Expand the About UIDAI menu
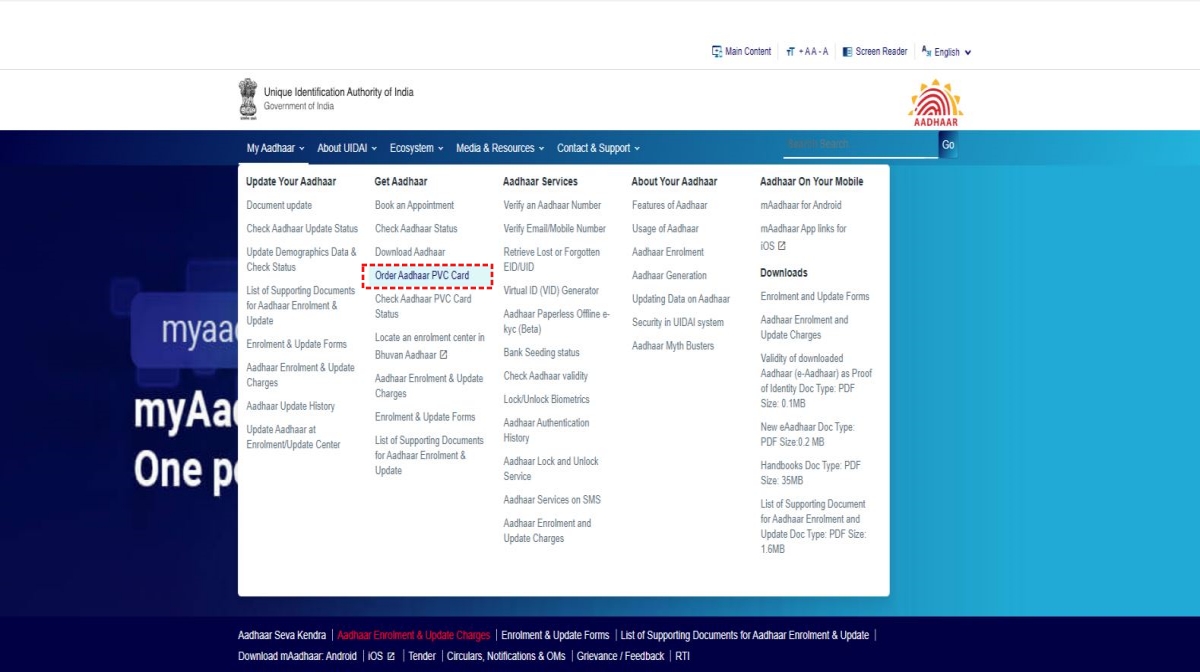Screen dimensions: 1200x672 pos(346,148)
